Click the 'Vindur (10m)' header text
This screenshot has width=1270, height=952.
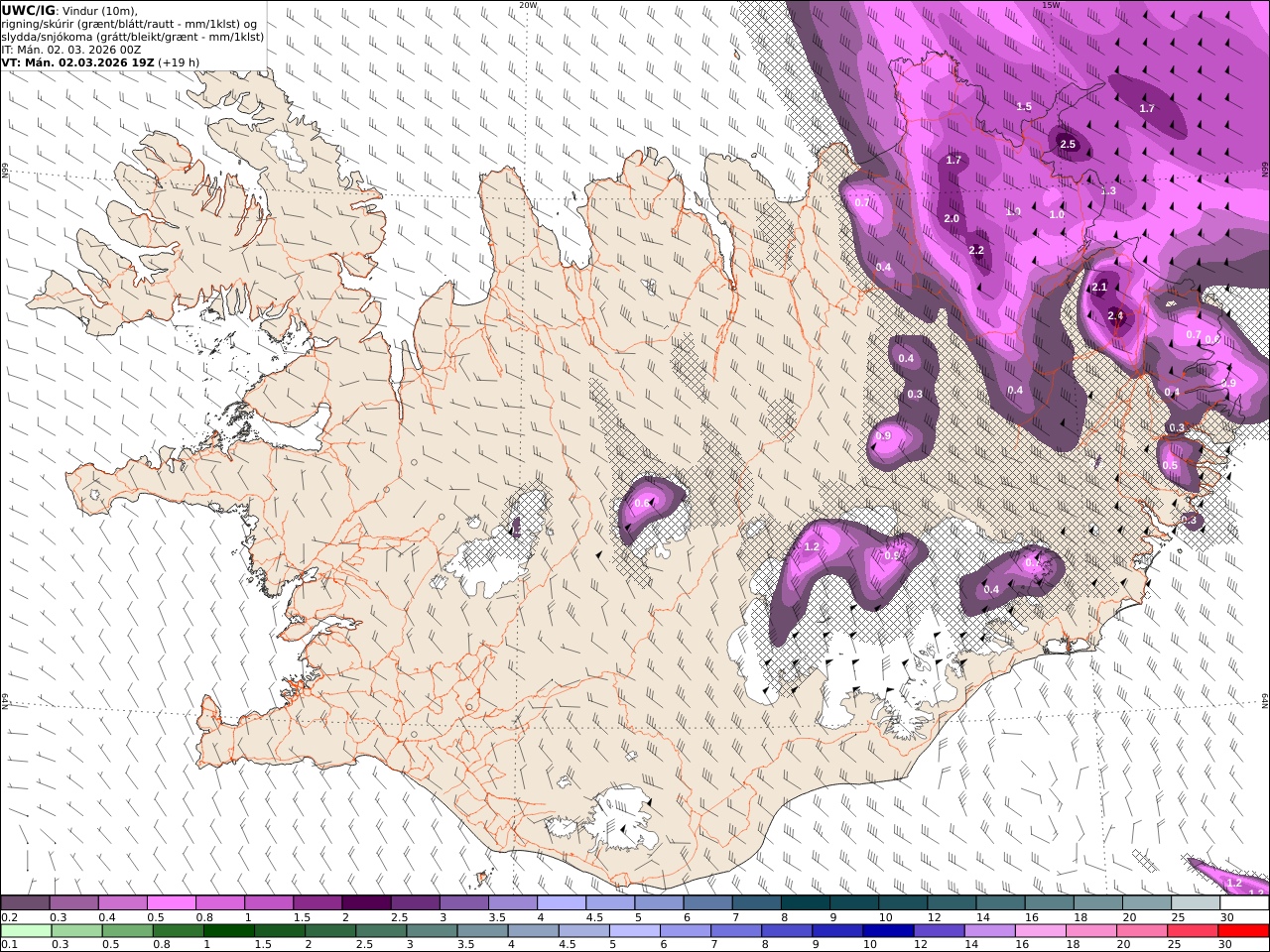tap(99, 10)
